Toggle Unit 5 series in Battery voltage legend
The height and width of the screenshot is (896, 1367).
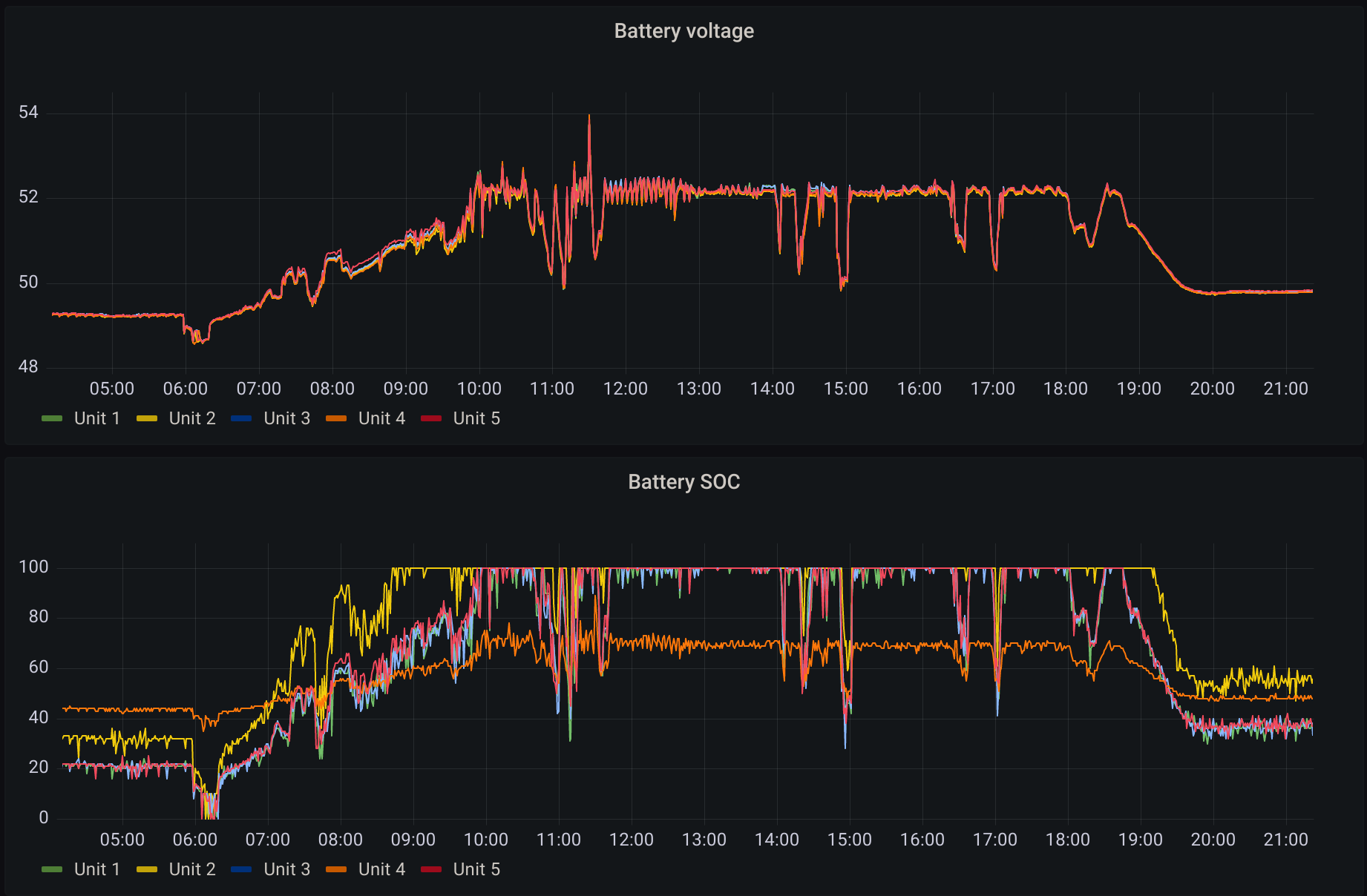[x=476, y=418]
